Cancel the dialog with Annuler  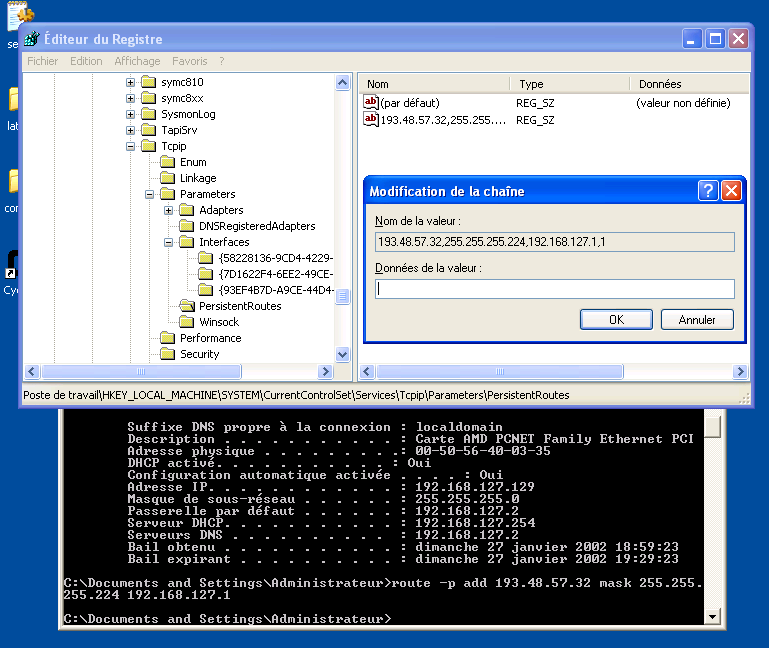[697, 320]
